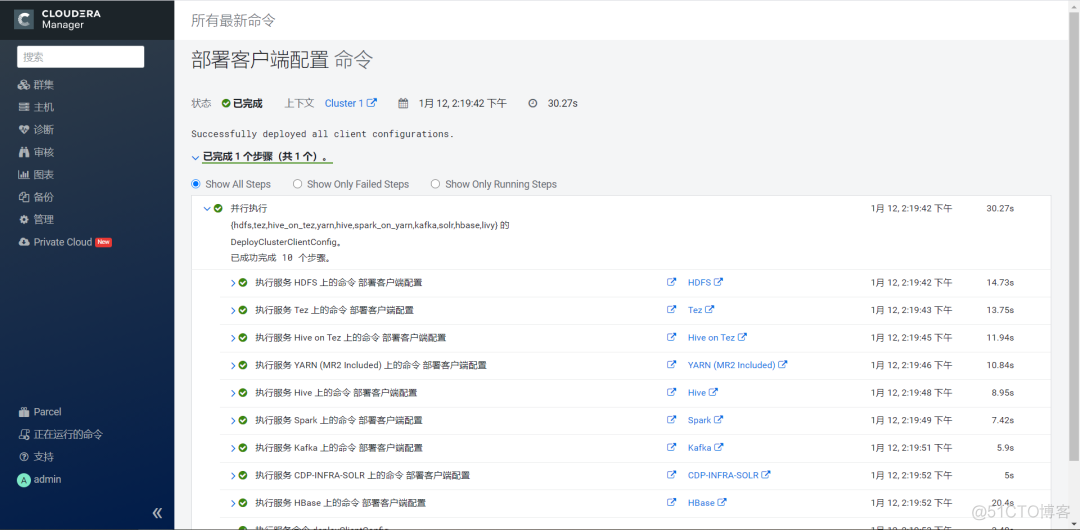Image resolution: width=1080 pixels, height=530 pixels.
Task: Click the gear icon beside 管理
Action: tap(23, 219)
